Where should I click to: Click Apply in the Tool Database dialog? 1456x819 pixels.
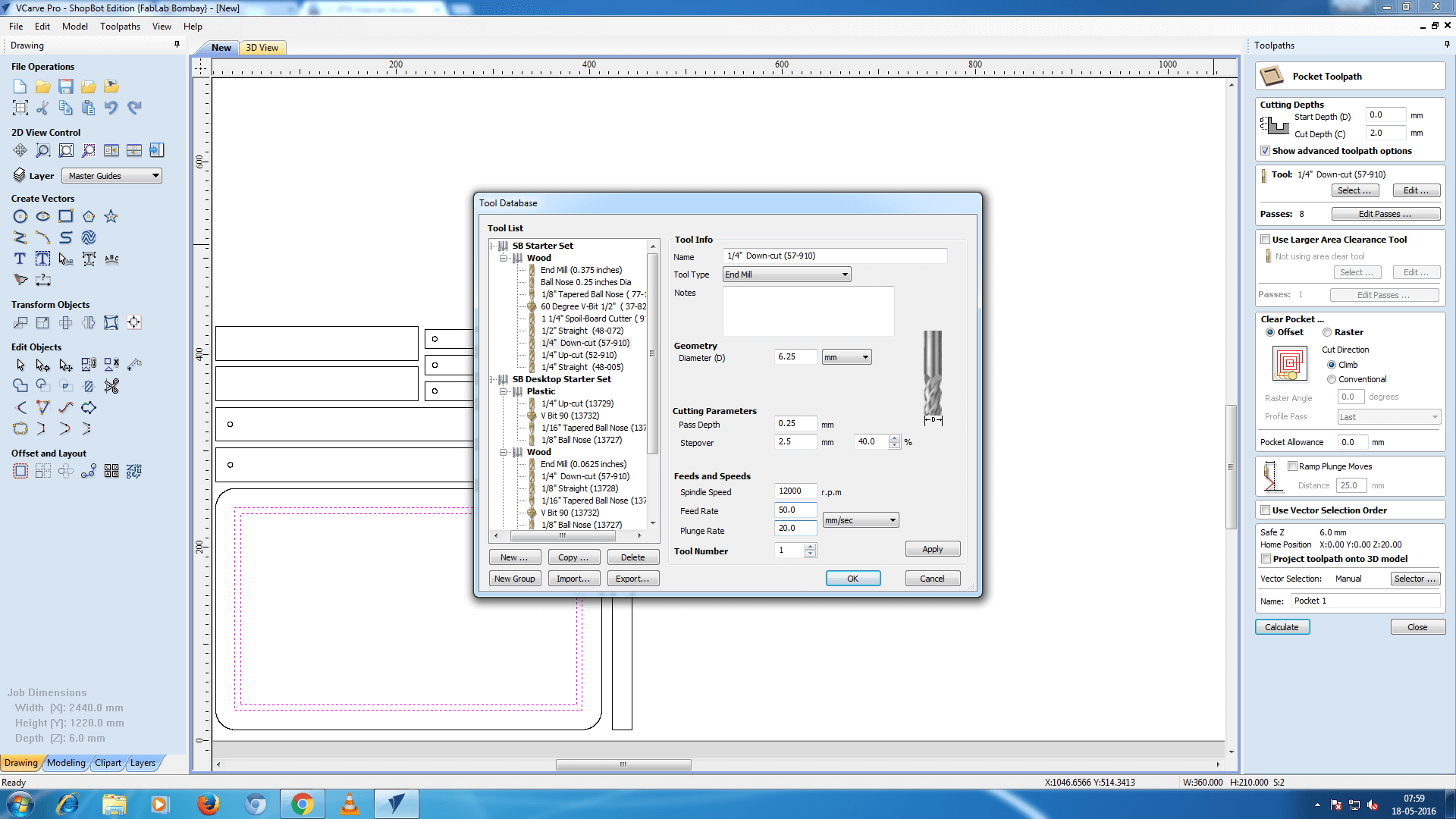(933, 549)
